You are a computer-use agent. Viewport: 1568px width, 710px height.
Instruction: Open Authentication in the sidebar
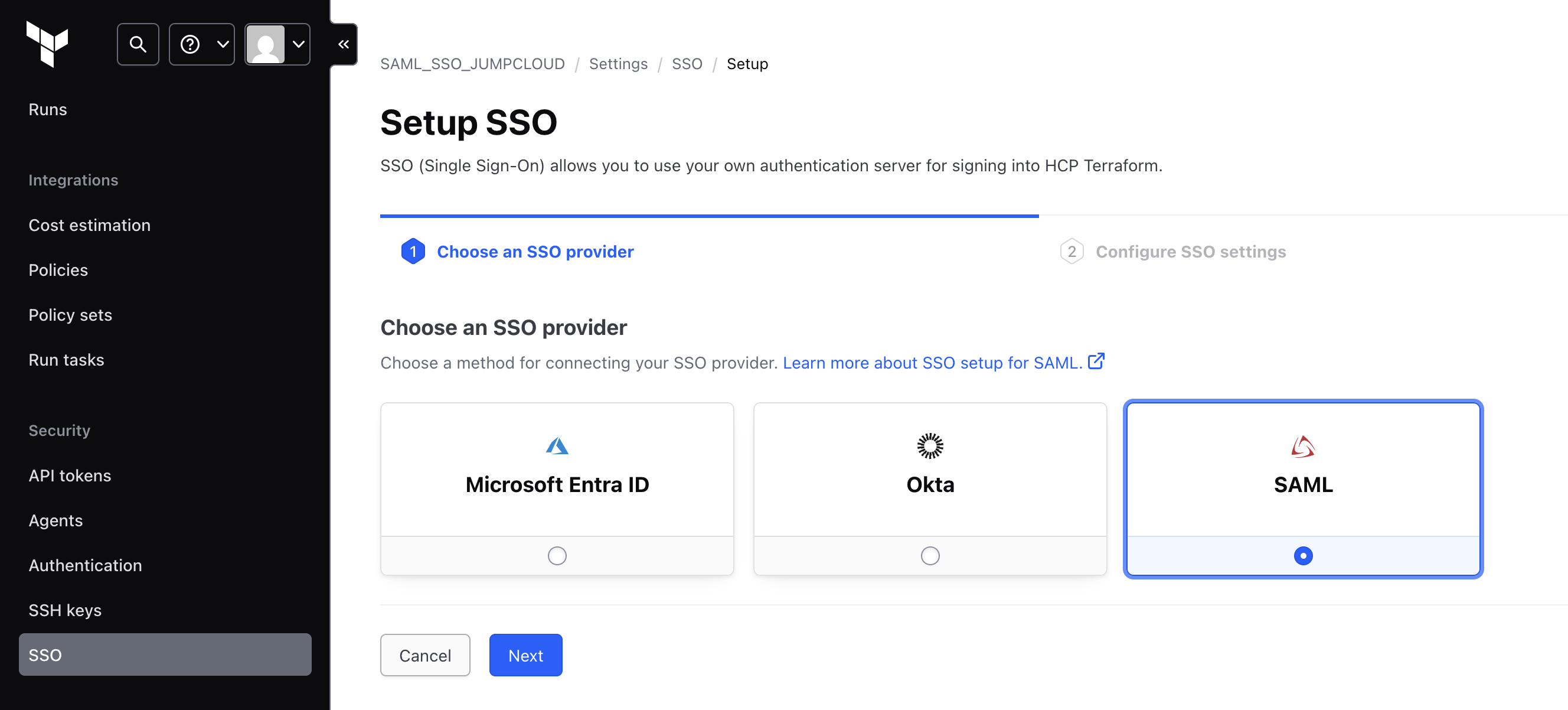(85, 565)
